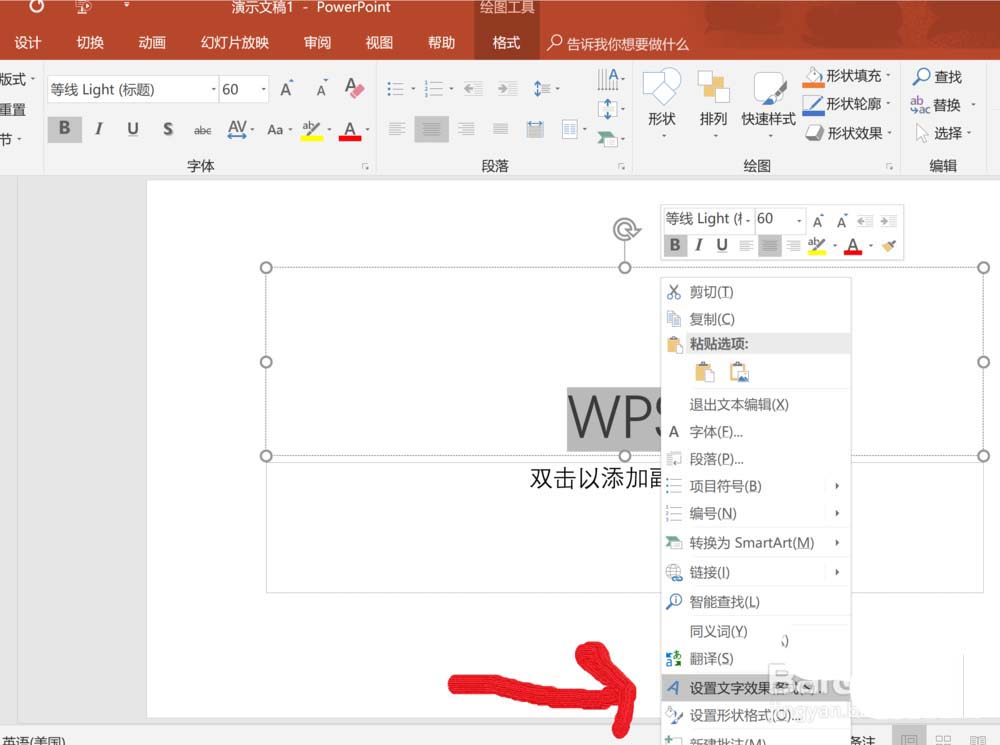The width and height of the screenshot is (1000, 745).
Task: Open the 形状填充 (Shape Fill) dropdown
Action: [x=888, y=76]
